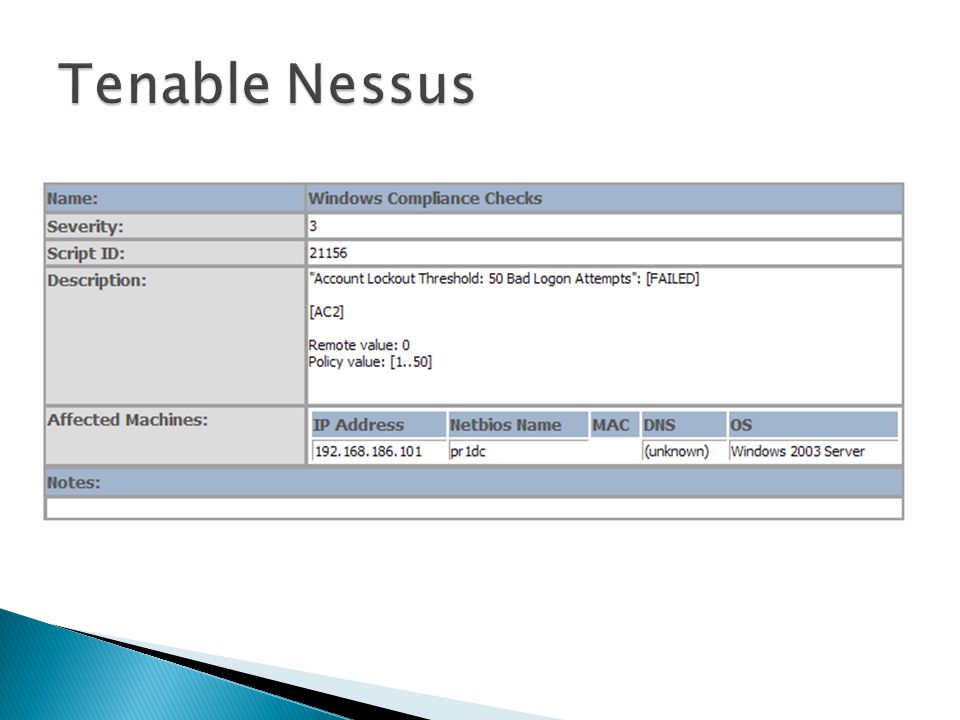Click the 'MAC' column header
Screen dimensions: 960x720
(x=615, y=424)
